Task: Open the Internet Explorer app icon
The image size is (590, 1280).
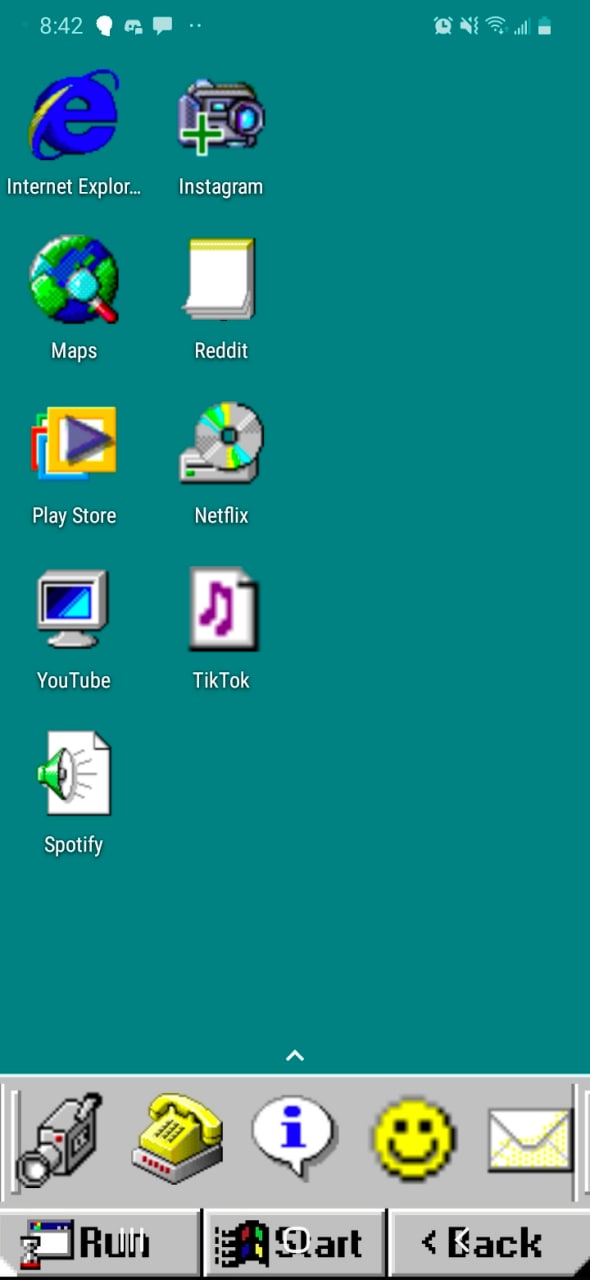Action: tap(74, 115)
